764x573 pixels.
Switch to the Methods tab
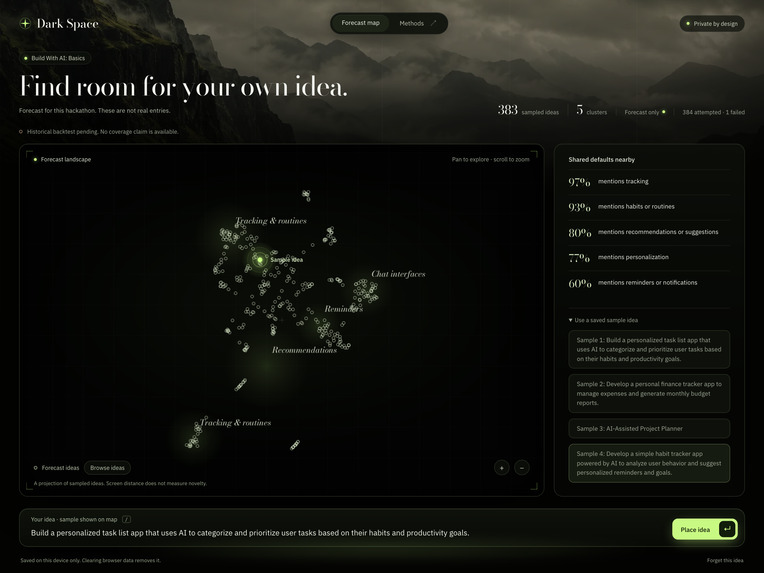[x=411, y=23]
